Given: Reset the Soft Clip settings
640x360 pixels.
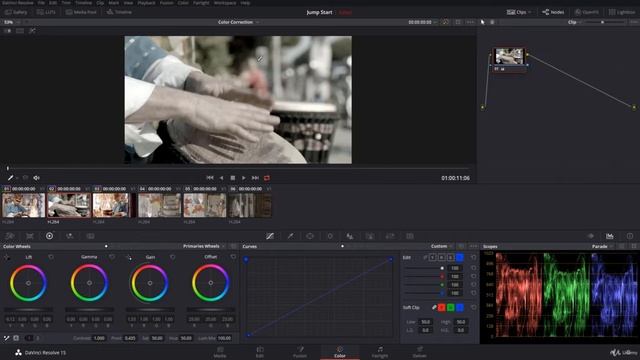Looking at the screenshot, I should click(473, 307).
